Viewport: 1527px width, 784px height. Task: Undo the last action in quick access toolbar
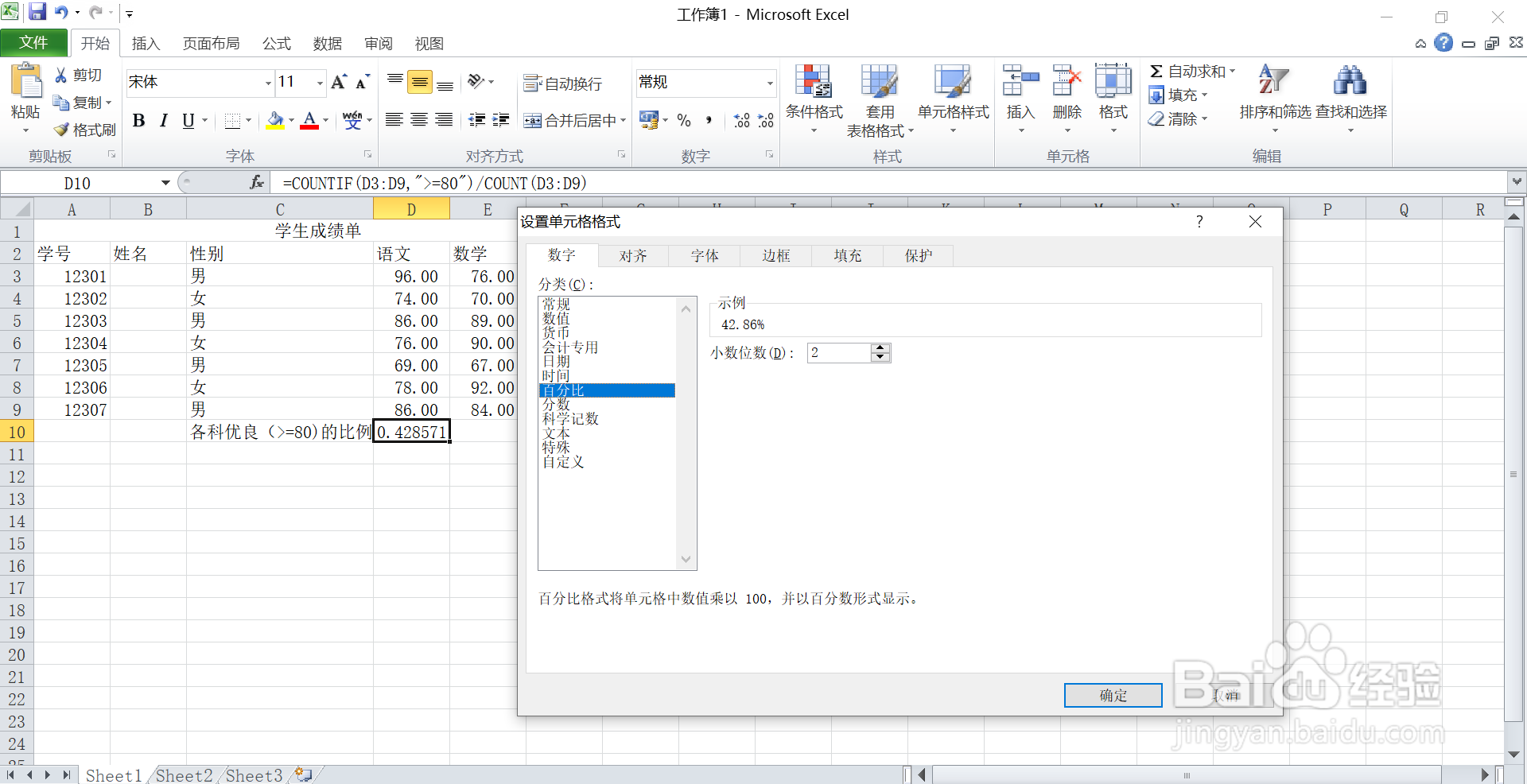point(62,12)
